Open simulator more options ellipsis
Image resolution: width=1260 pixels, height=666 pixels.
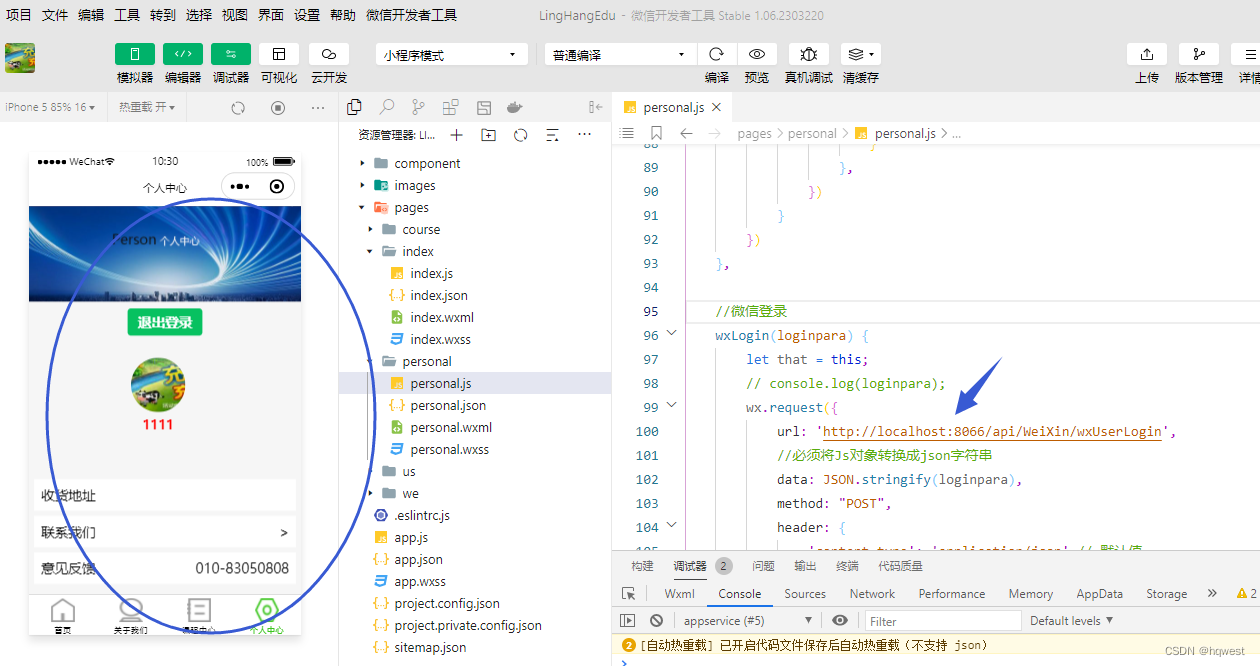pyautogui.click(x=318, y=108)
